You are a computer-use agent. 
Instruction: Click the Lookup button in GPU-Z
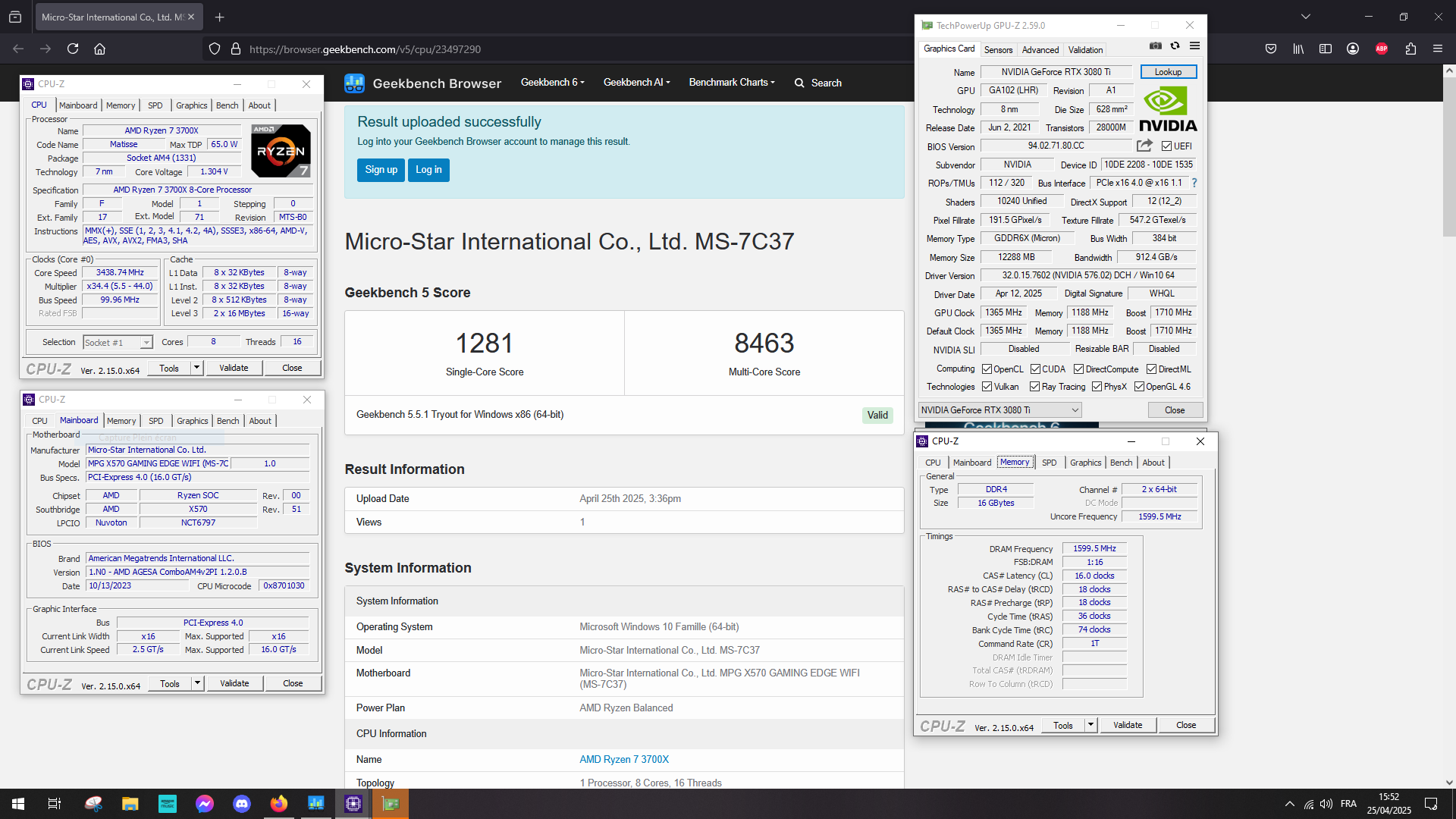[x=1168, y=72]
